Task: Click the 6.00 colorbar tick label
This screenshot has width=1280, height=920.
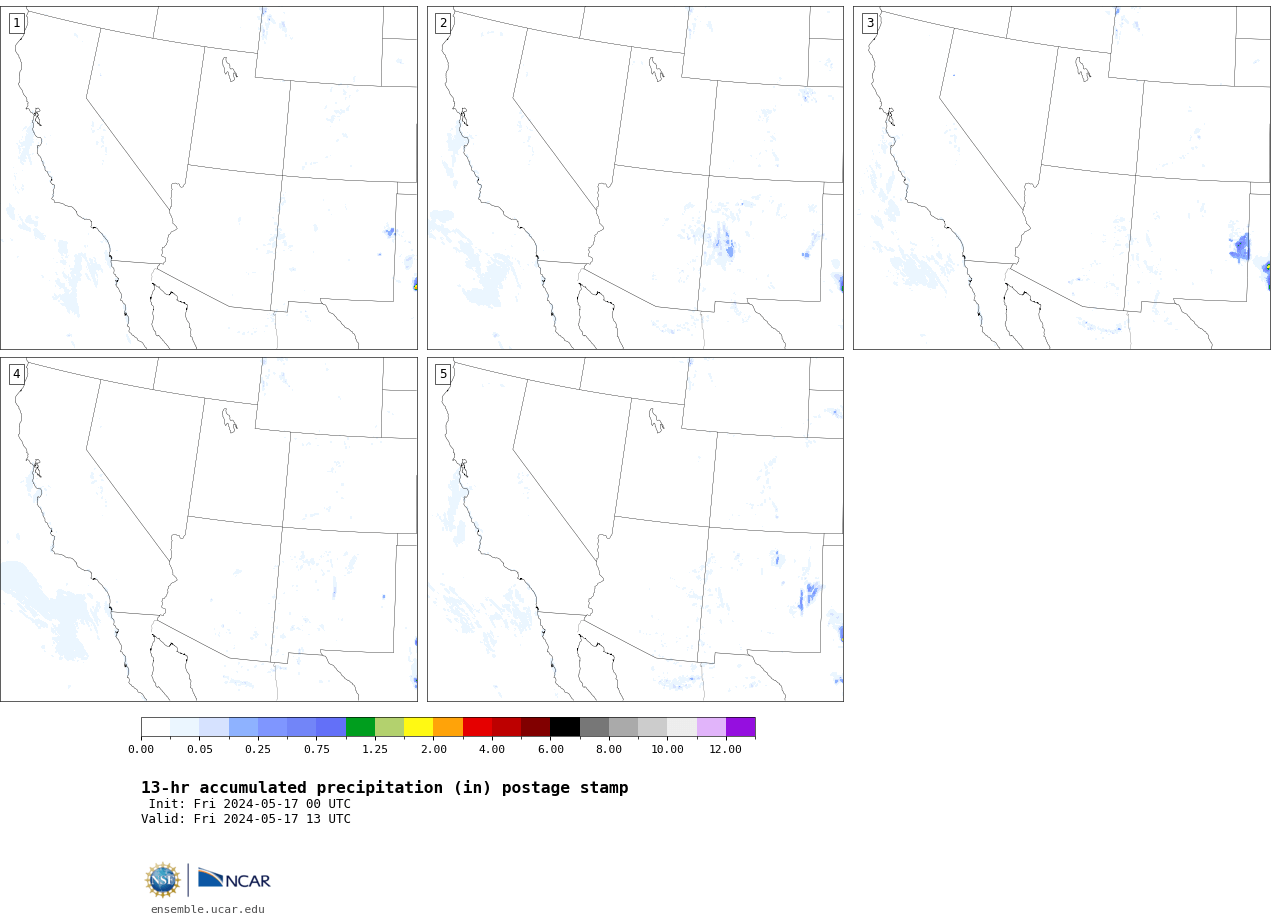Action: click(x=551, y=750)
